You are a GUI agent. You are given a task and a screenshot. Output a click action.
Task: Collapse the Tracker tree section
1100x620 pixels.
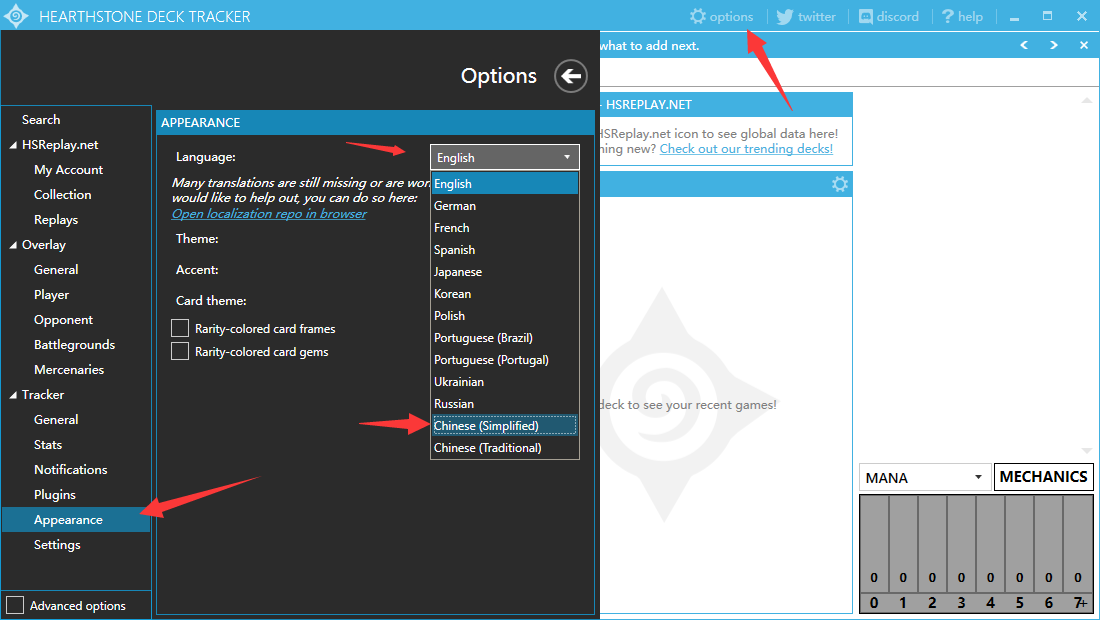pyautogui.click(x=13, y=396)
